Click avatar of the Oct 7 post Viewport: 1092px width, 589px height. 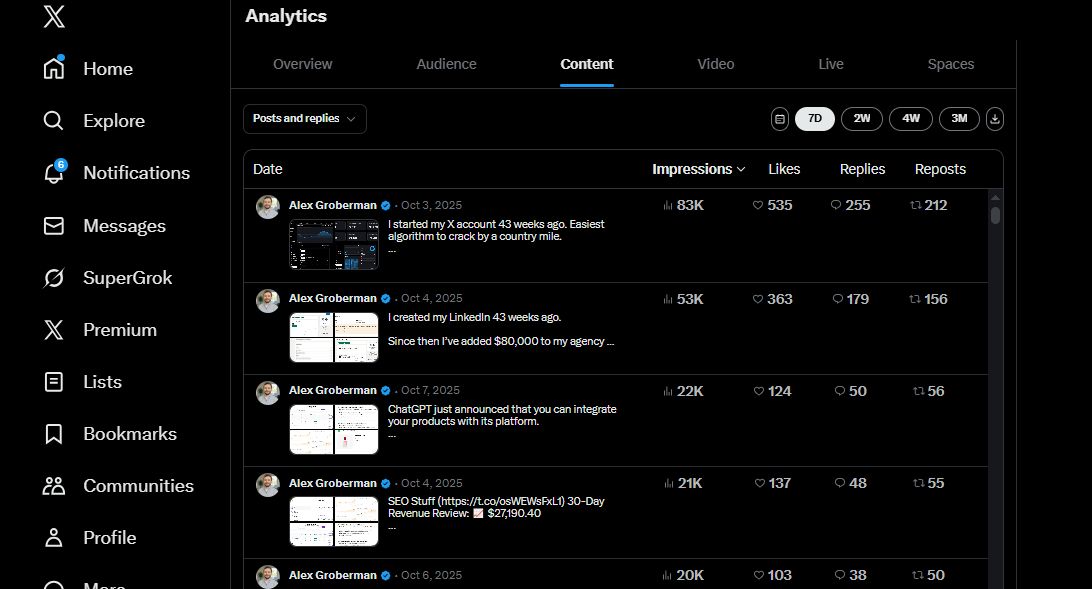268,393
